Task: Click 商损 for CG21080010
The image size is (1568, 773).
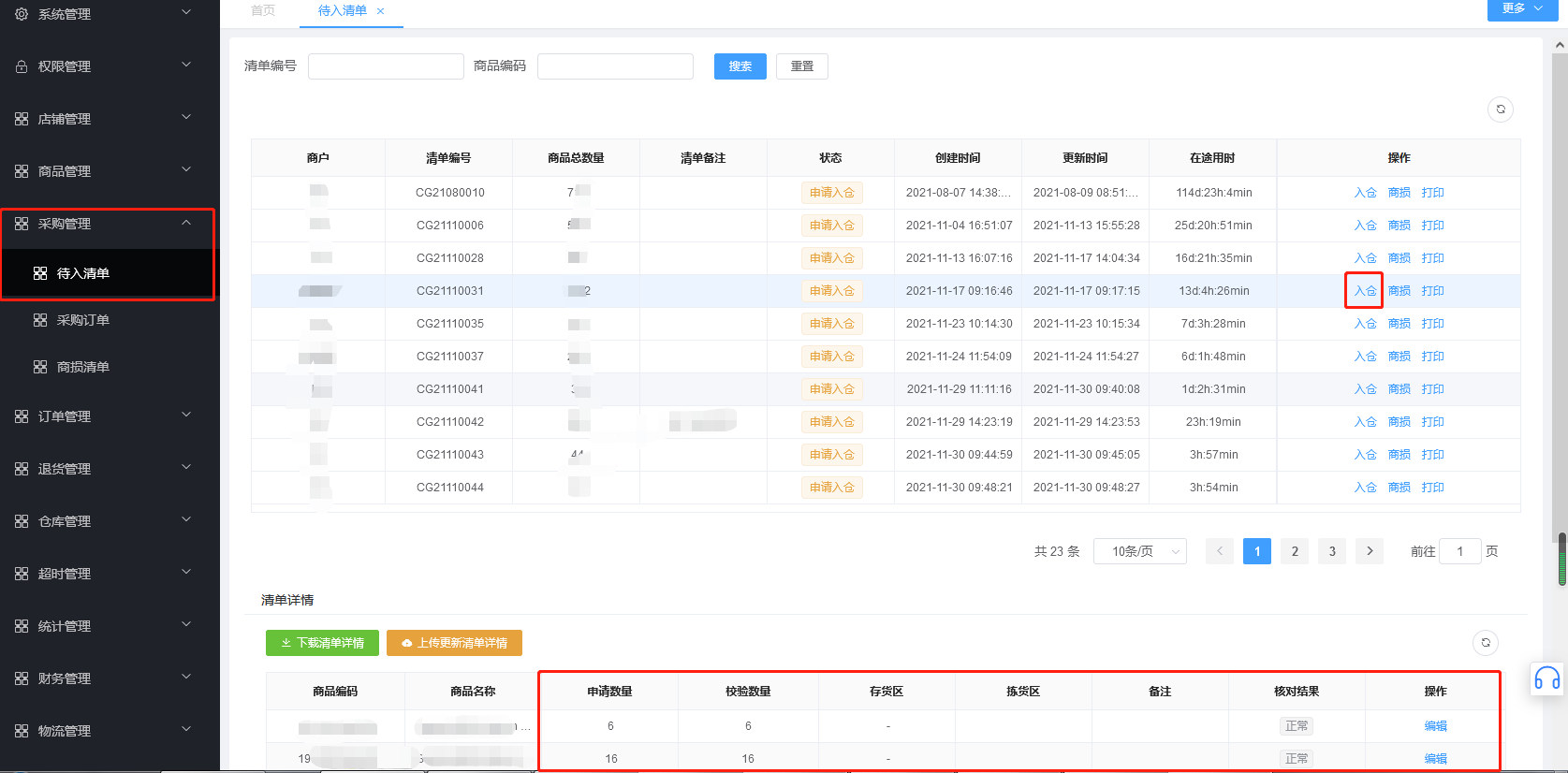Action: pos(1399,193)
